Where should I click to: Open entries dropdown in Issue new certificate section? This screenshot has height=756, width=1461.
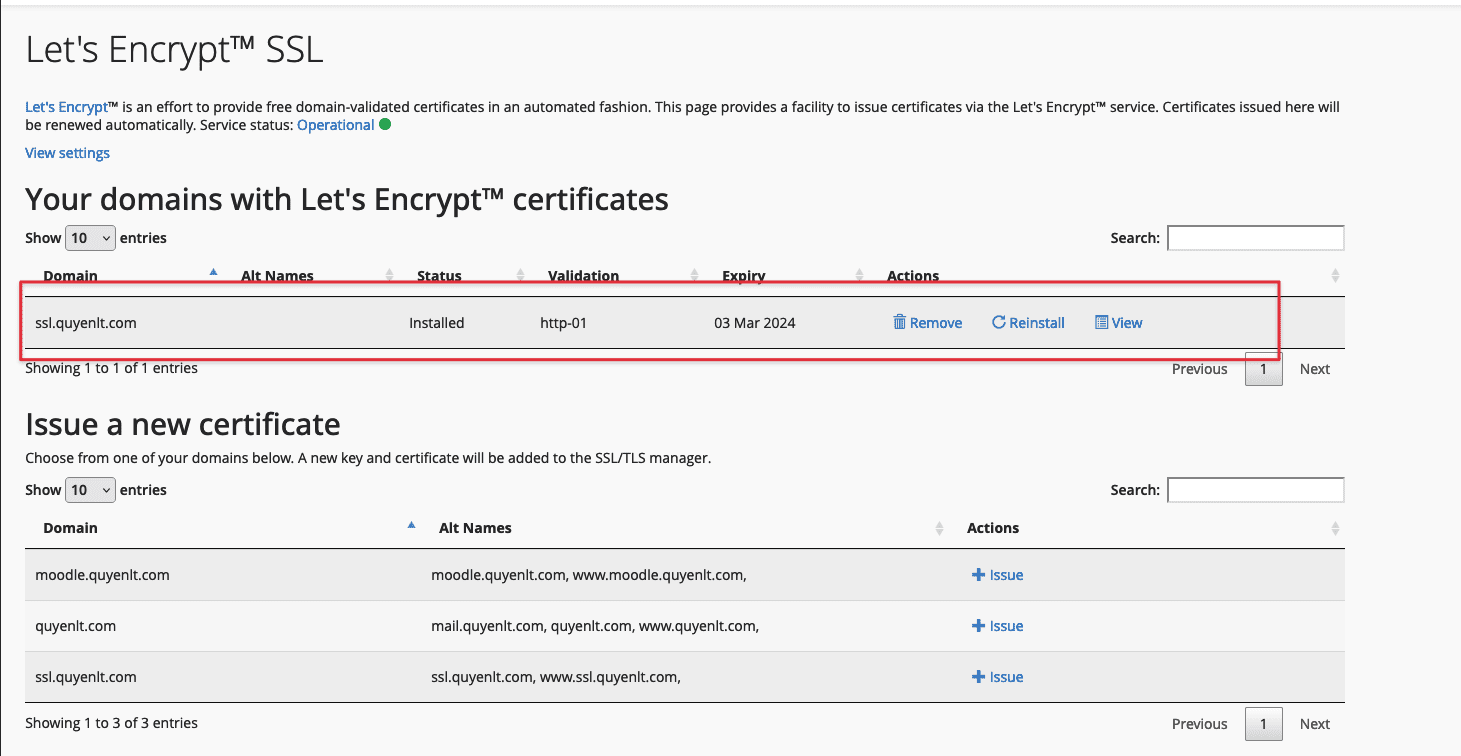(90, 490)
